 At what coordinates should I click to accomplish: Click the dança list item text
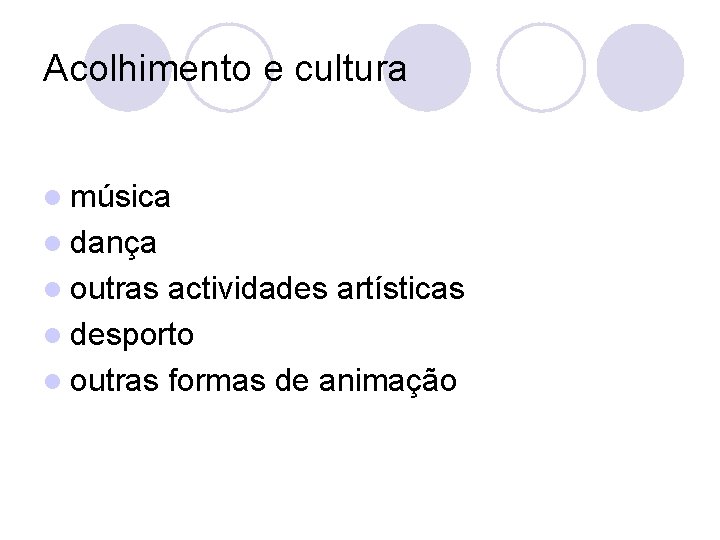click(x=113, y=243)
